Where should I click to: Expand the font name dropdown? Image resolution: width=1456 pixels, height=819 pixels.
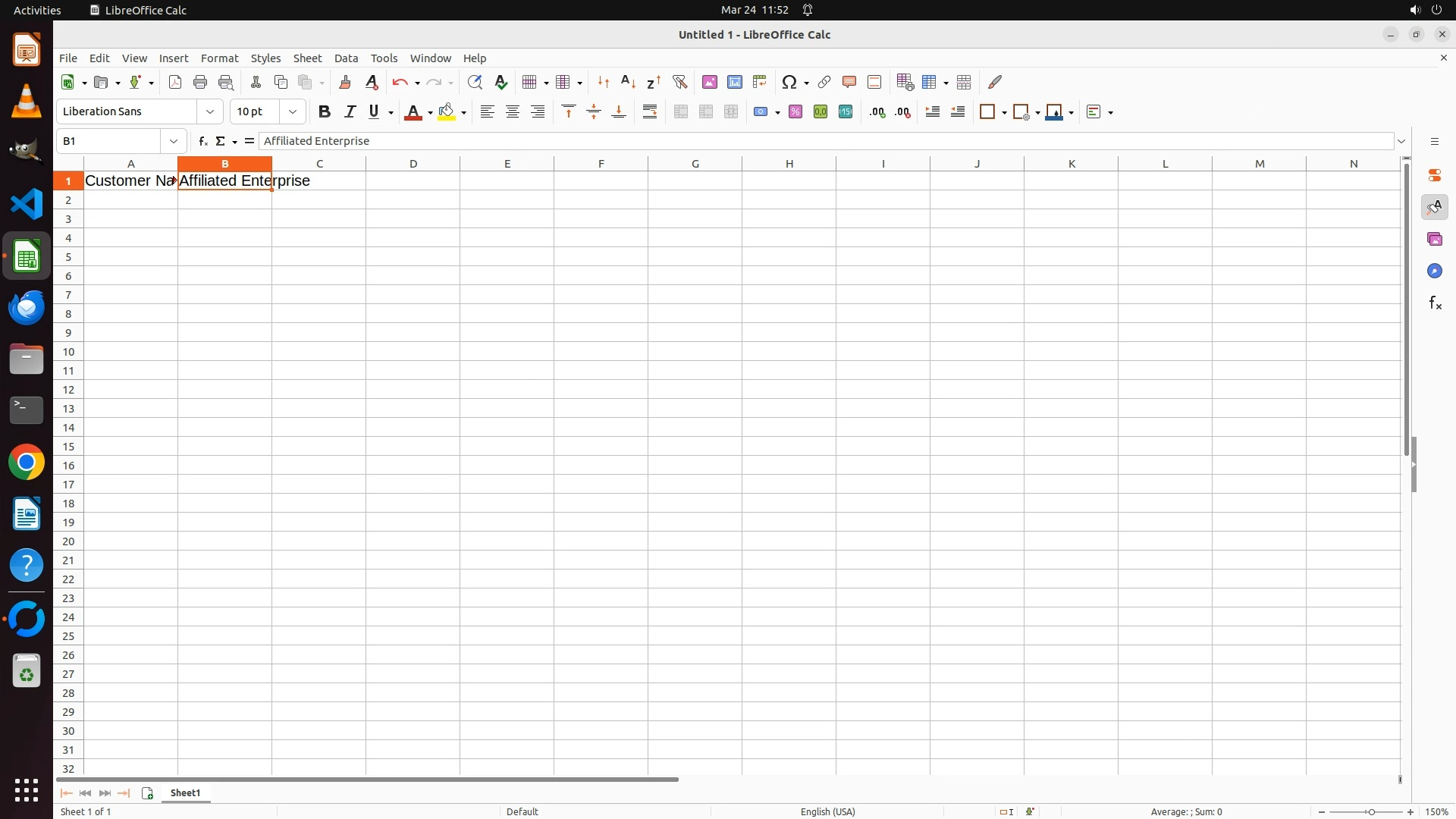coord(210,112)
